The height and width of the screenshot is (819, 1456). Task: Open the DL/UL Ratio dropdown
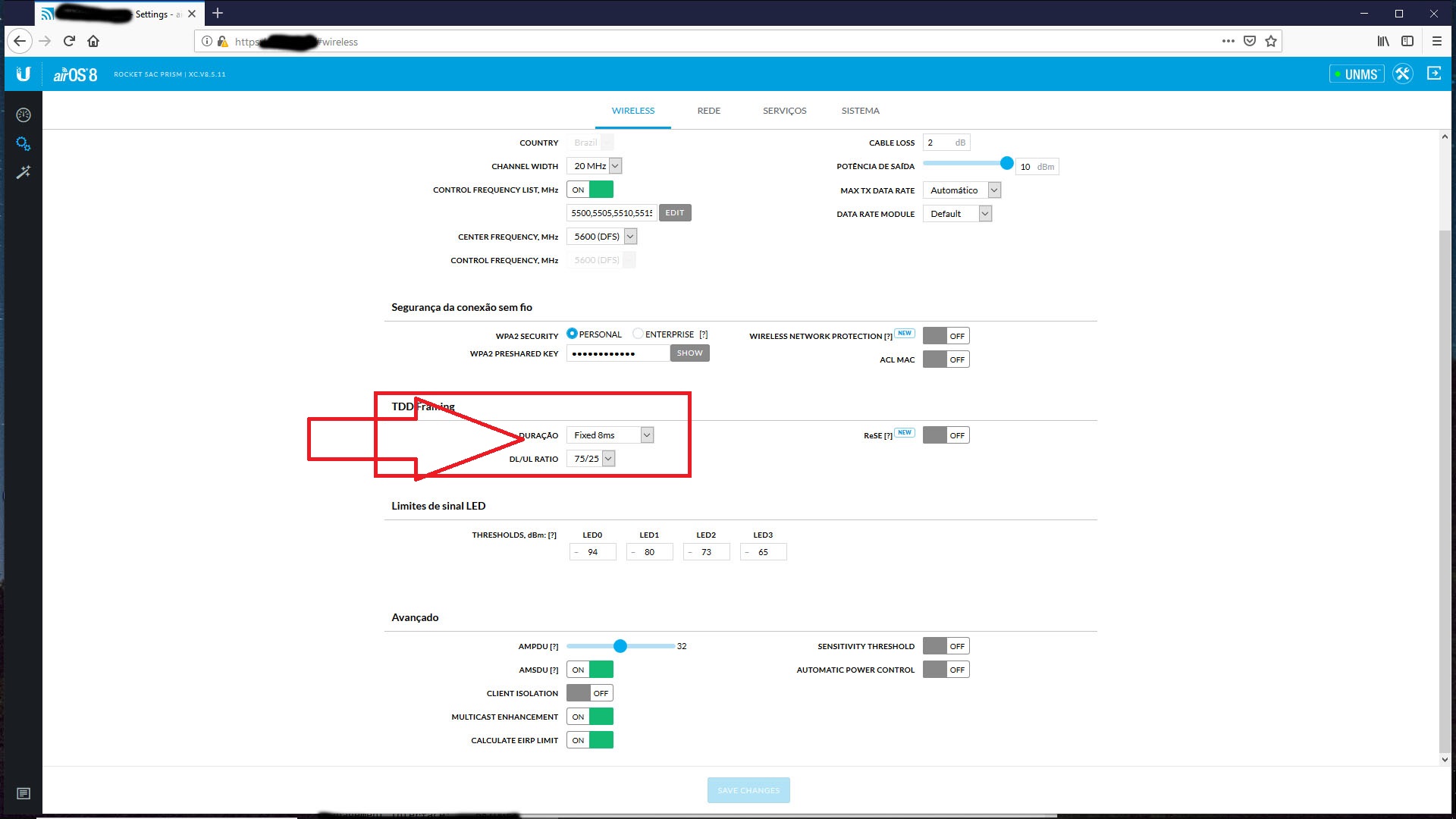pos(591,459)
